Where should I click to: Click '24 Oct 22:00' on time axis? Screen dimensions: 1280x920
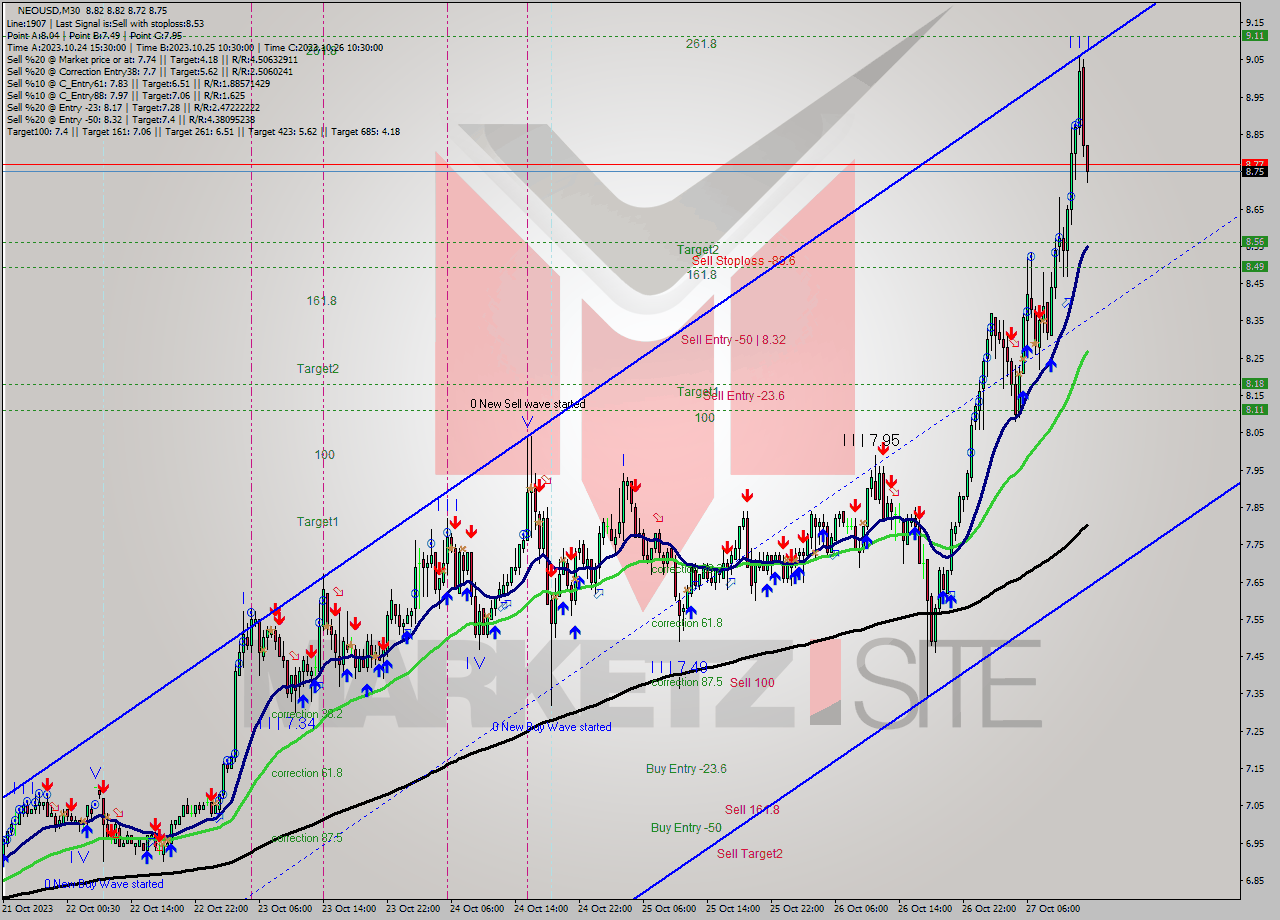(605, 909)
